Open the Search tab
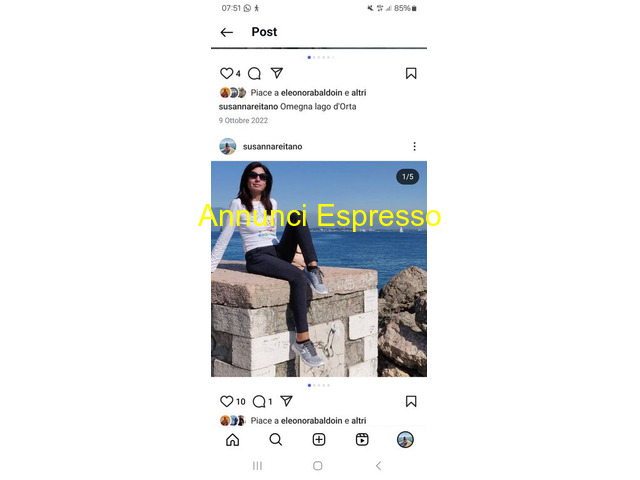The height and width of the screenshot is (480, 640). click(x=276, y=440)
